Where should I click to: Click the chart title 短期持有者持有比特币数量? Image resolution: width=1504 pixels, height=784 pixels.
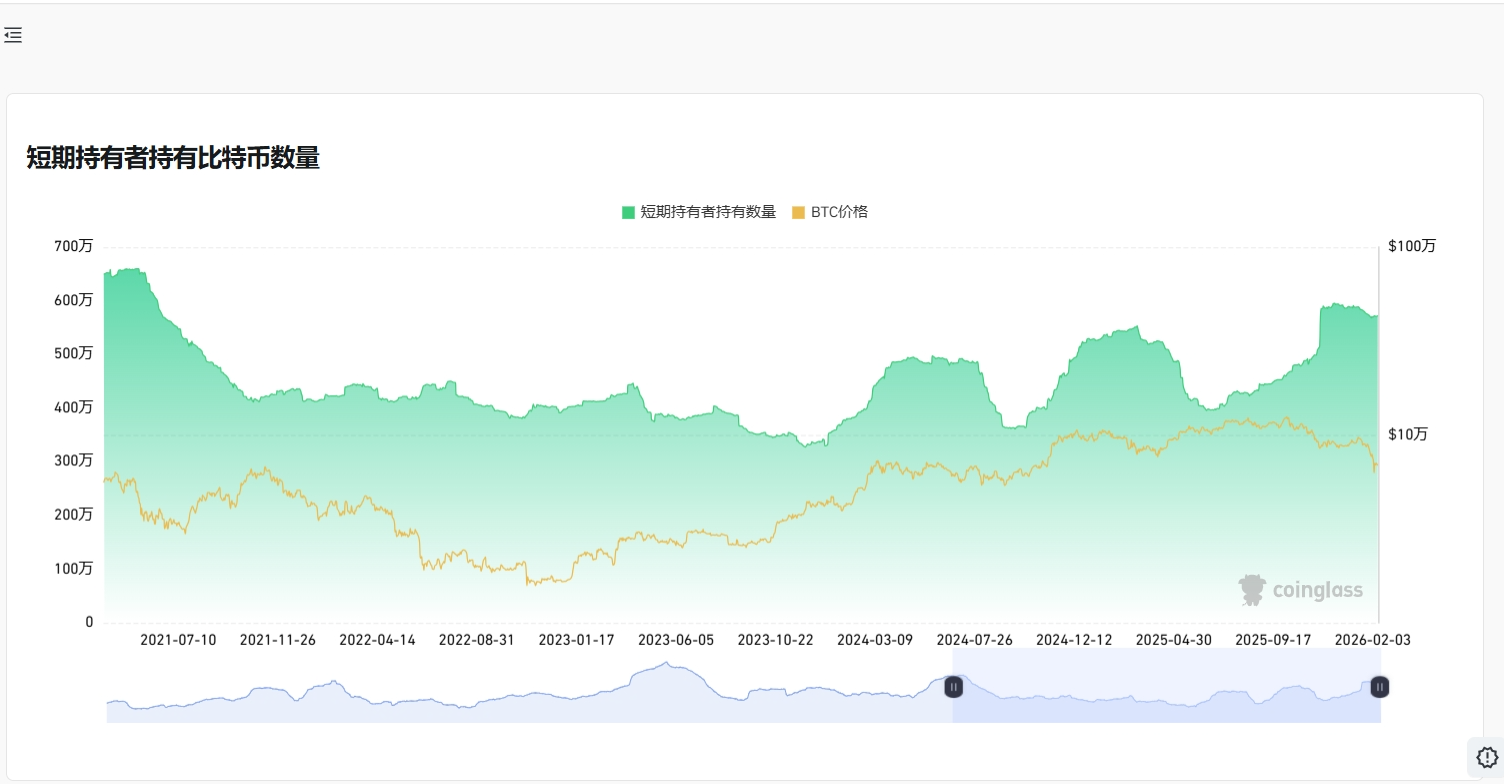pos(173,158)
